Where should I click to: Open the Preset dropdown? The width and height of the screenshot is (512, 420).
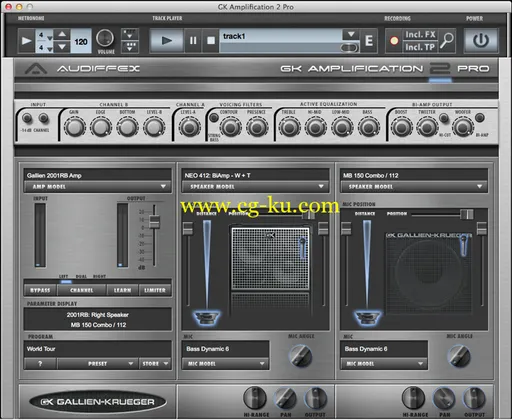coord(97,364)
